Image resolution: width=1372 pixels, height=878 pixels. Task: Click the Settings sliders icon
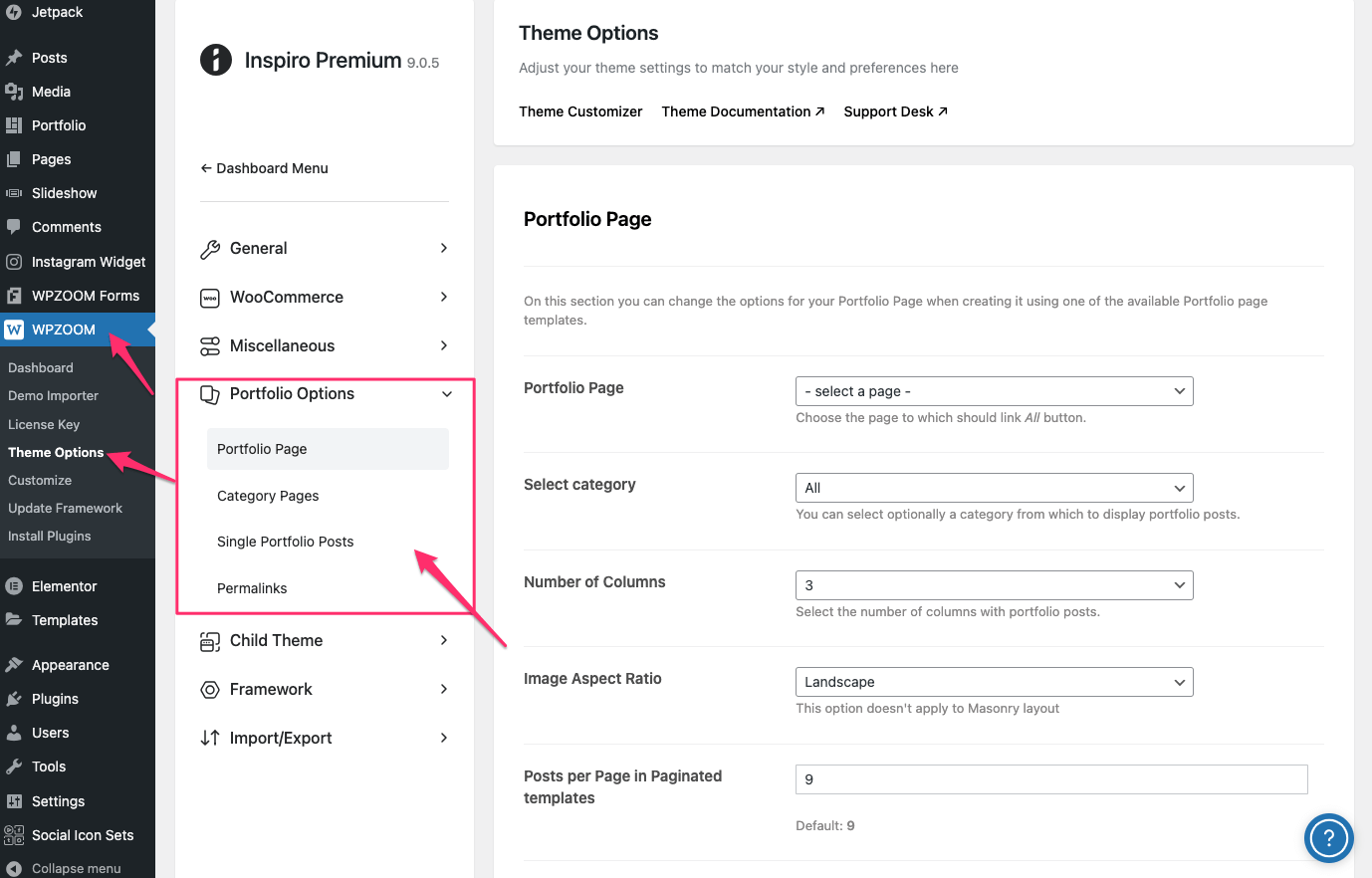14,801
